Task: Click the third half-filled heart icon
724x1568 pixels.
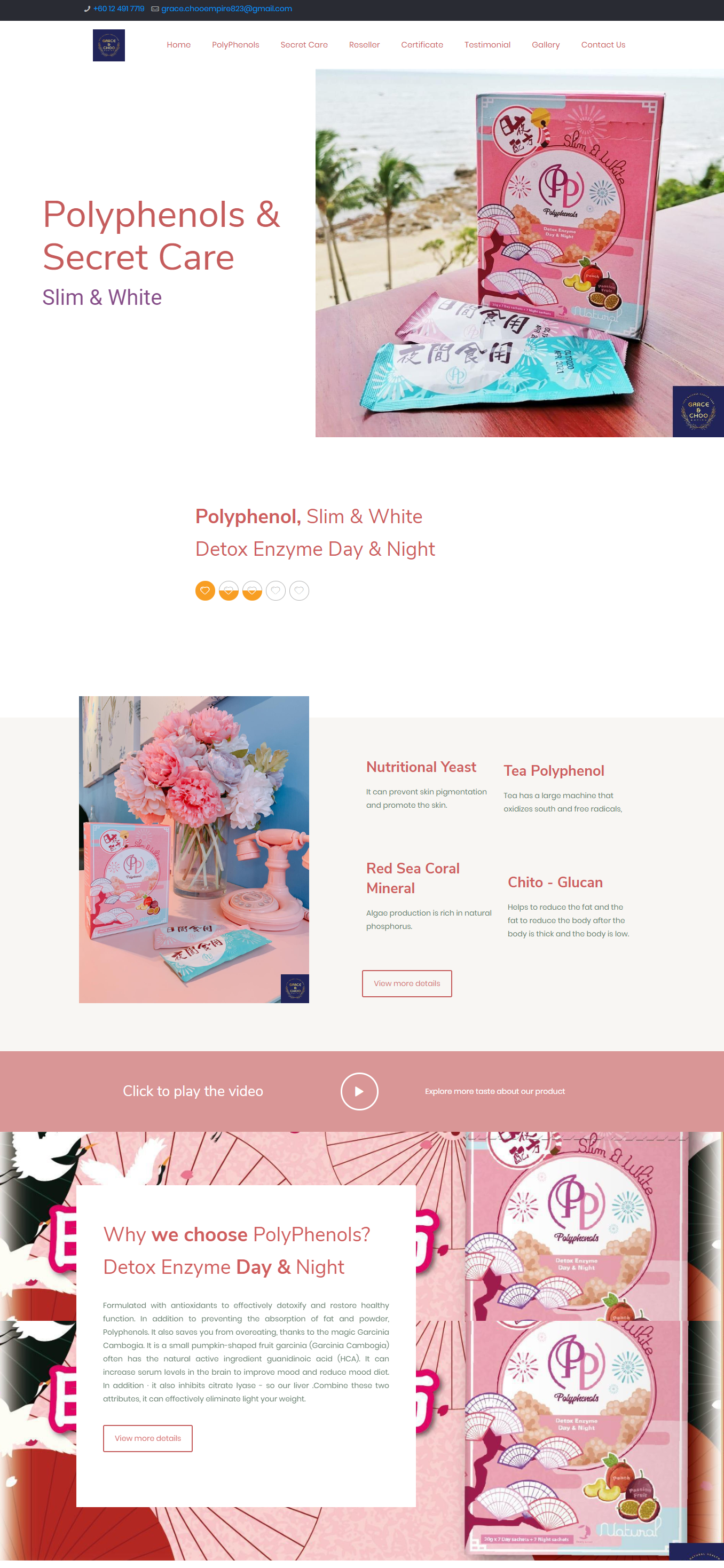Action: tap(252, 590)
